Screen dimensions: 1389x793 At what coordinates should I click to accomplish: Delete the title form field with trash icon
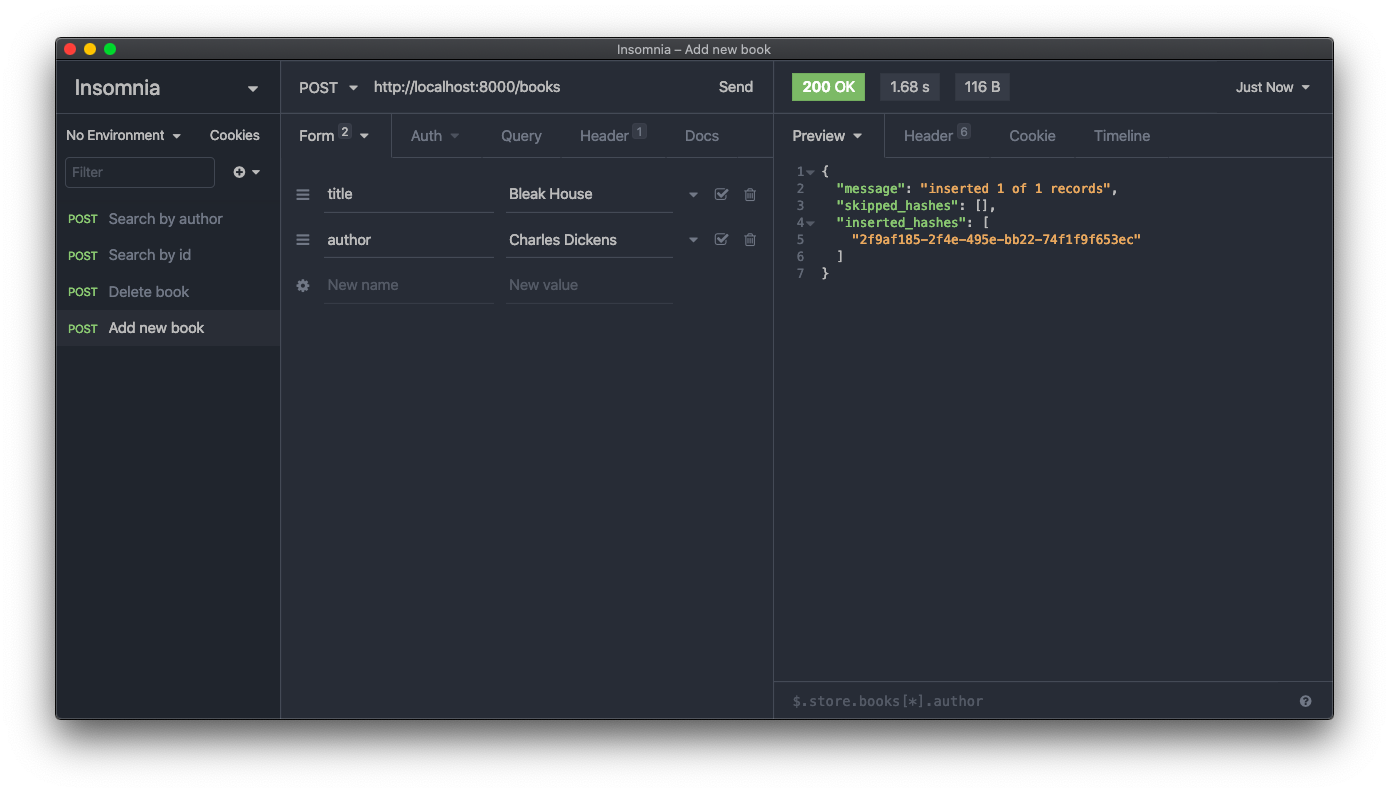pyautogui.click(x=750, y=195)
